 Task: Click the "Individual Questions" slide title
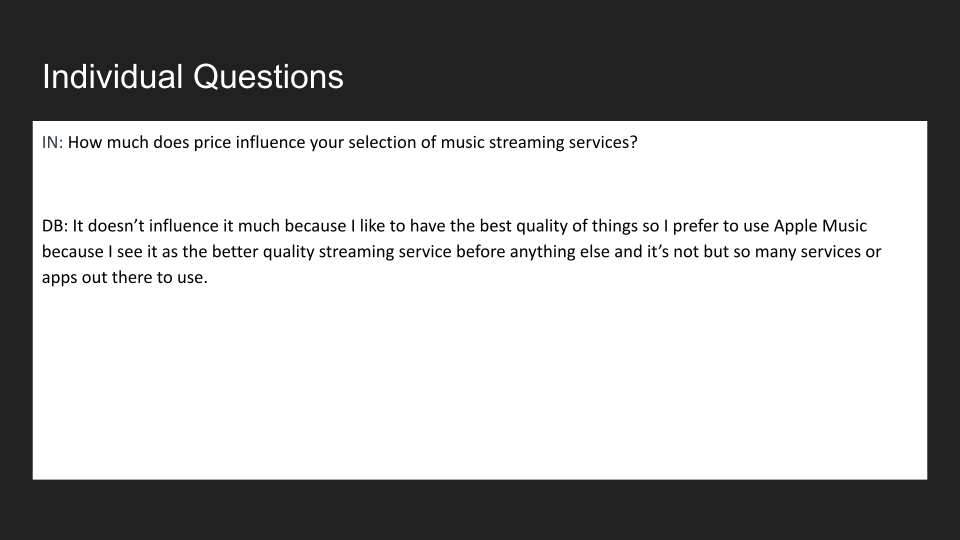[x=193, y=77]
